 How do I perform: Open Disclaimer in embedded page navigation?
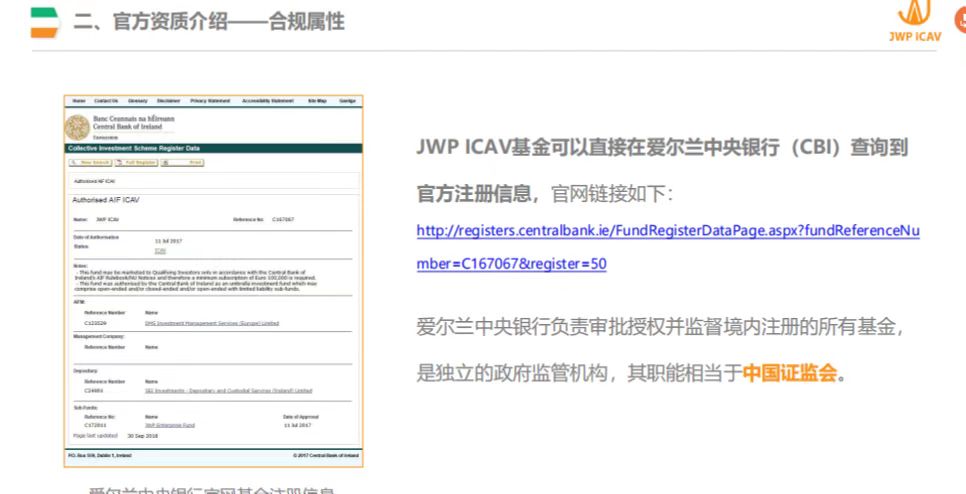tap(169, 101)
